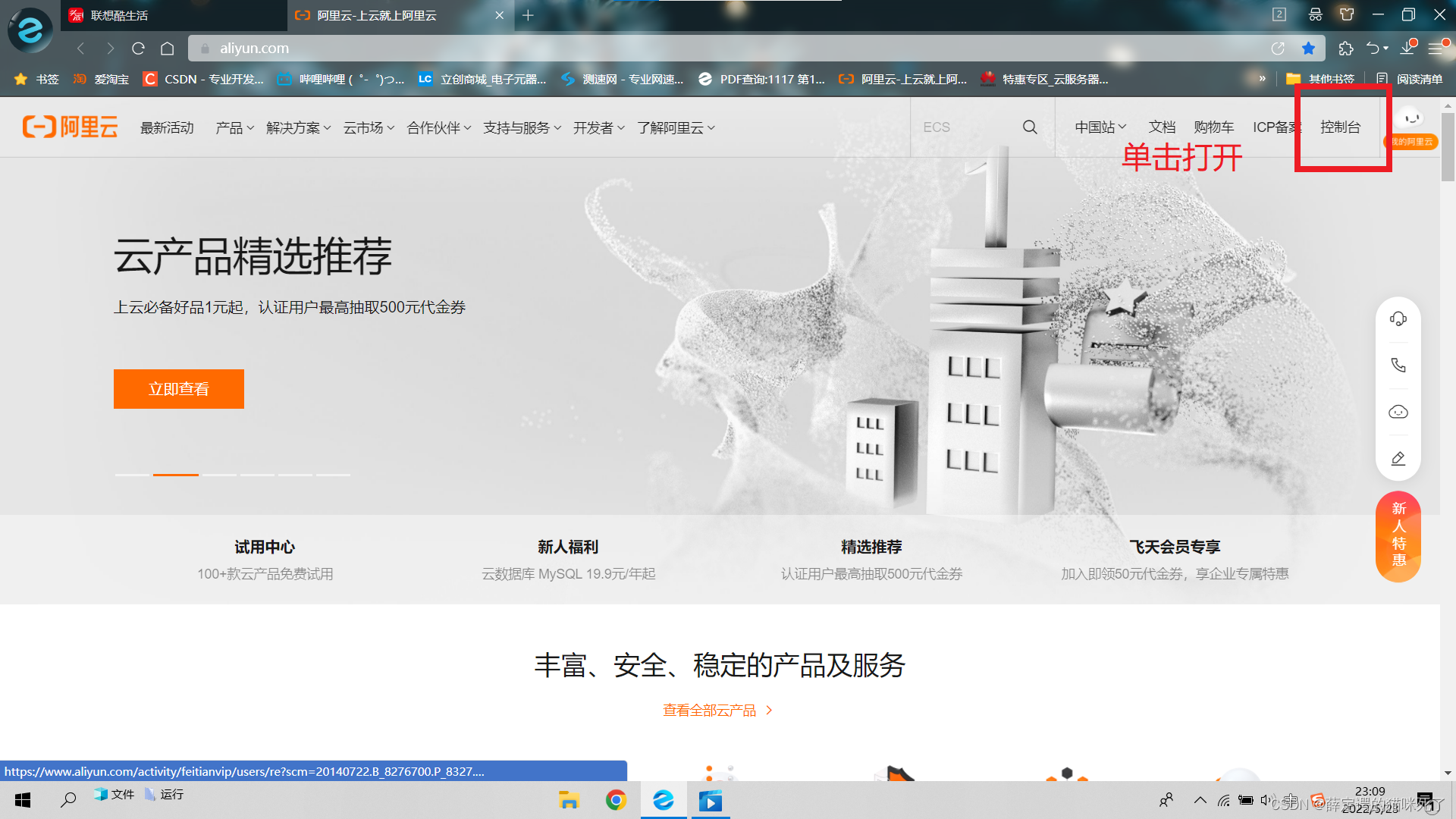
Task: Open the chat robot icon in sidebar
Action: [x=1398, y=412]
